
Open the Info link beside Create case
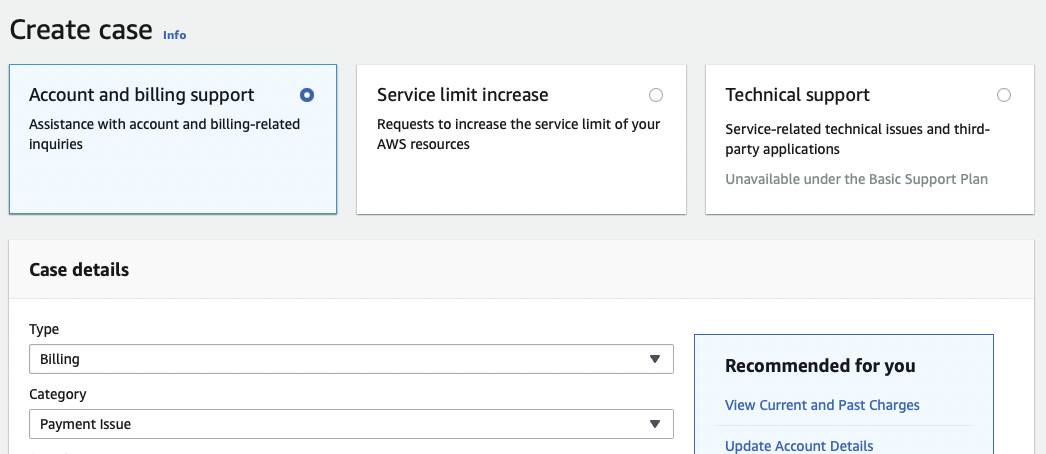174,35
